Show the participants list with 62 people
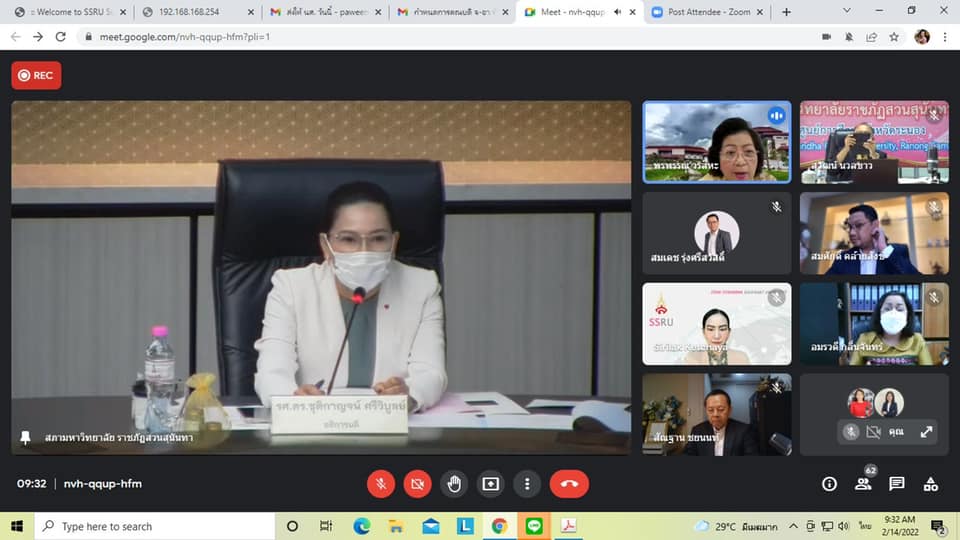This screenshot has width=960, height=540. click(863, 484)
